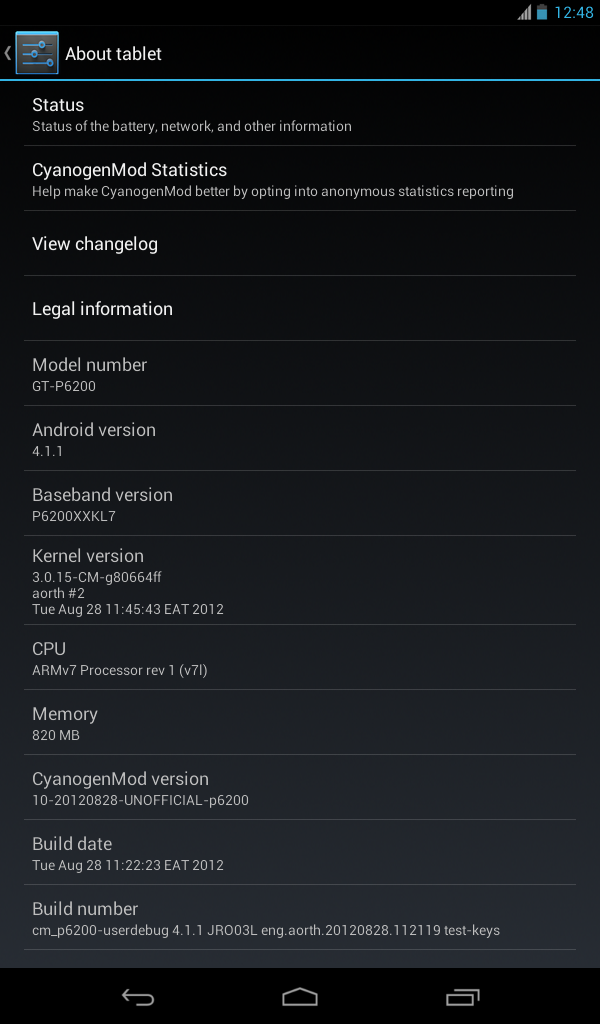This screenshot has height=1024, width=600.
Task: Tap the Baseband version row
Action: 300,504
